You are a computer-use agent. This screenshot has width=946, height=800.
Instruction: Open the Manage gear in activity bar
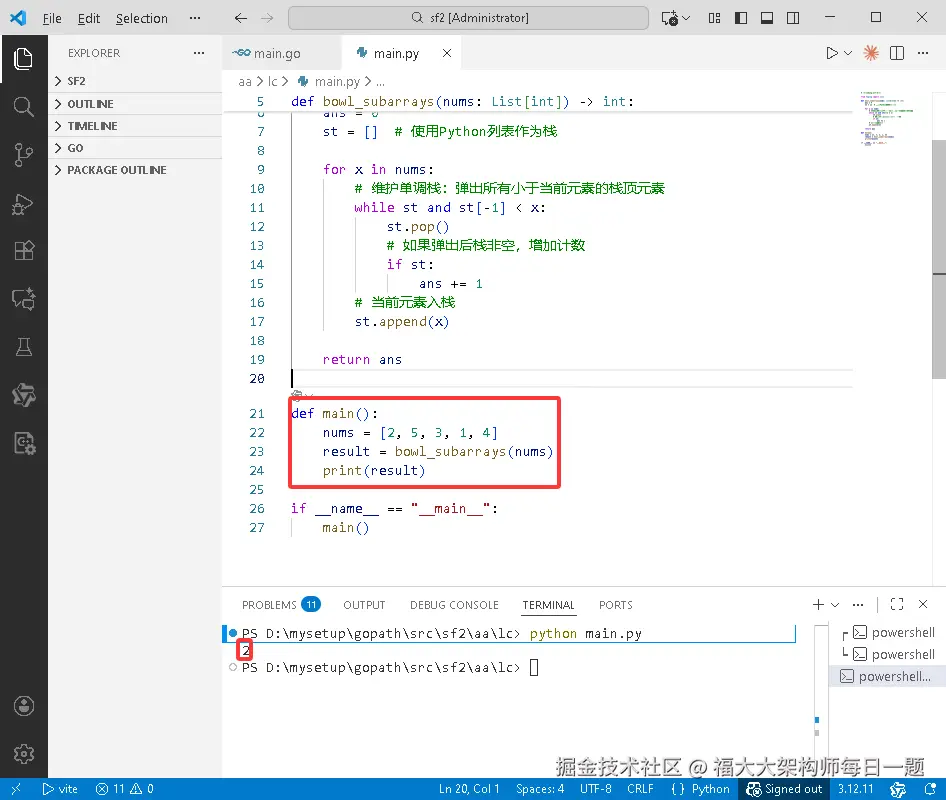point(24,754)
